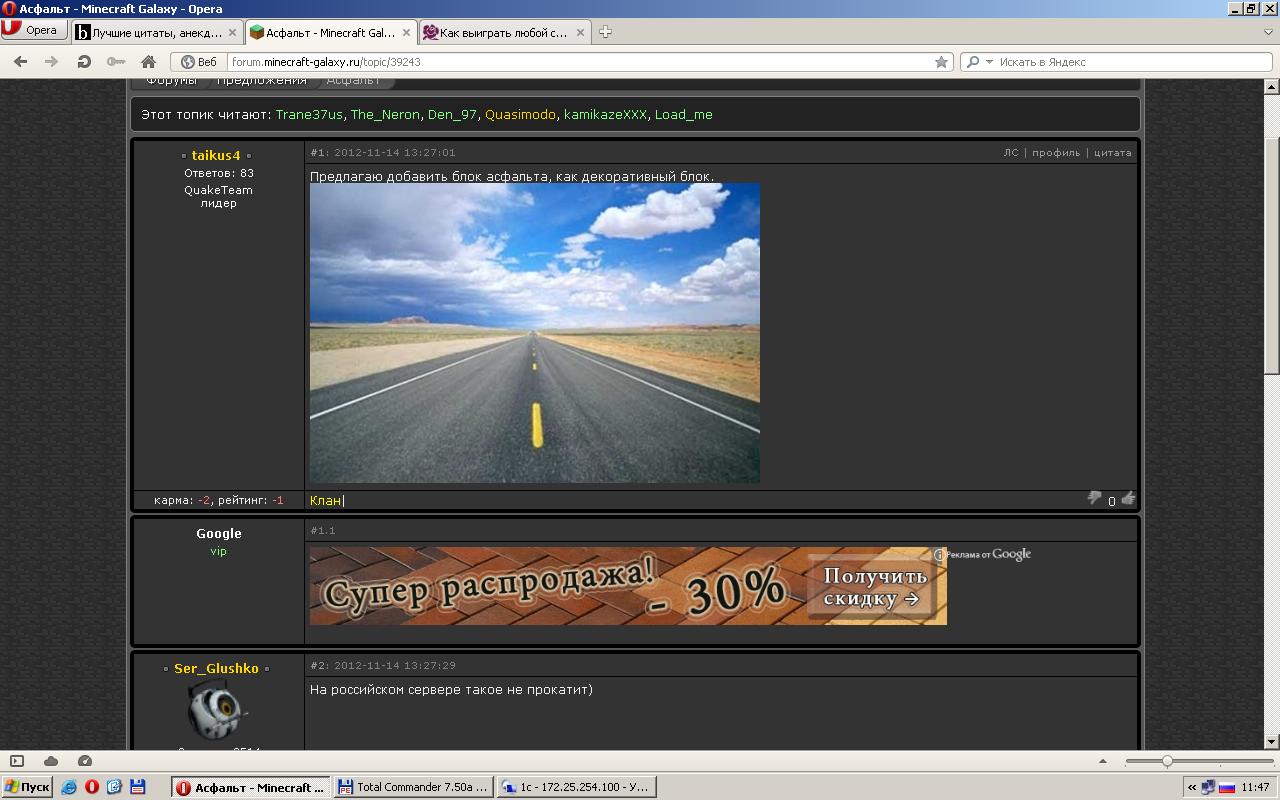Viewport: 1280px width, 800px height.
Task: Open the search engine dropdown arrow
Action: 989,62
